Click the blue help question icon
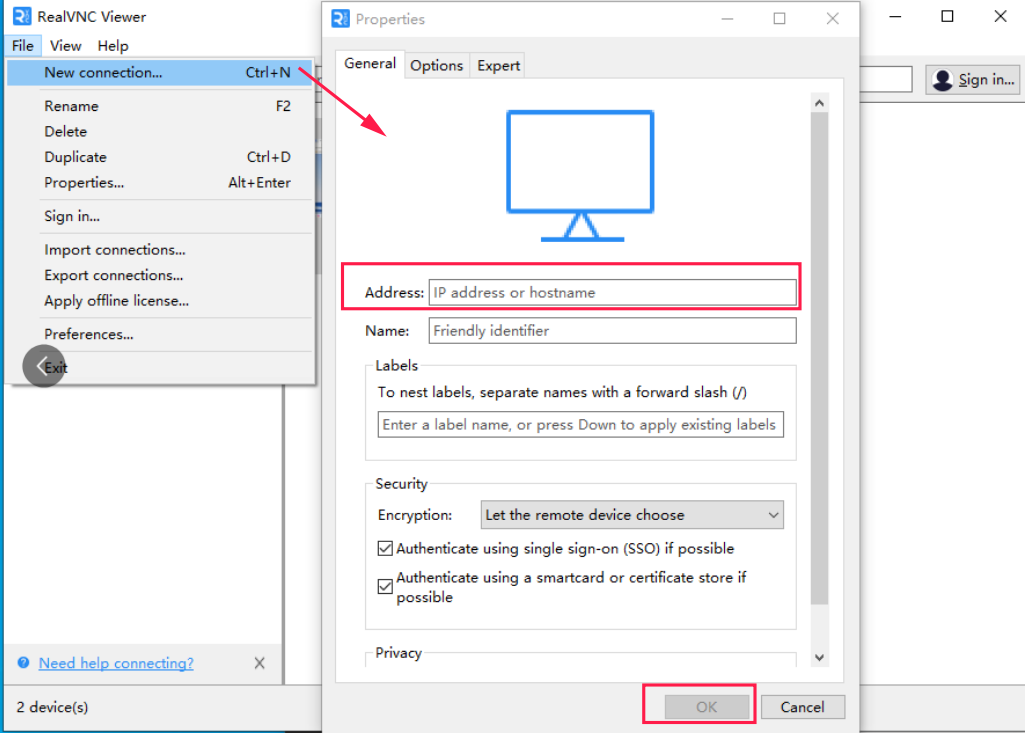The height and width of the screenshot is (733, 1025). click(24, 662)
